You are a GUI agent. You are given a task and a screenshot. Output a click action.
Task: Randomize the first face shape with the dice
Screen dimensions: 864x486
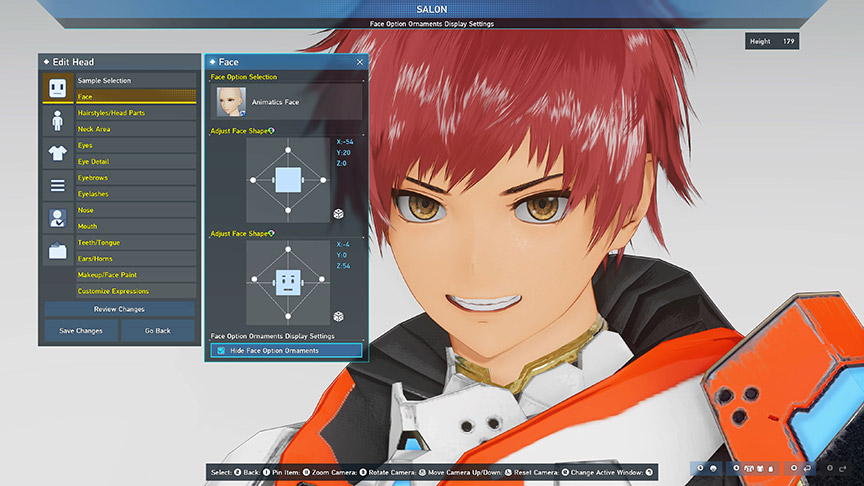339,214
